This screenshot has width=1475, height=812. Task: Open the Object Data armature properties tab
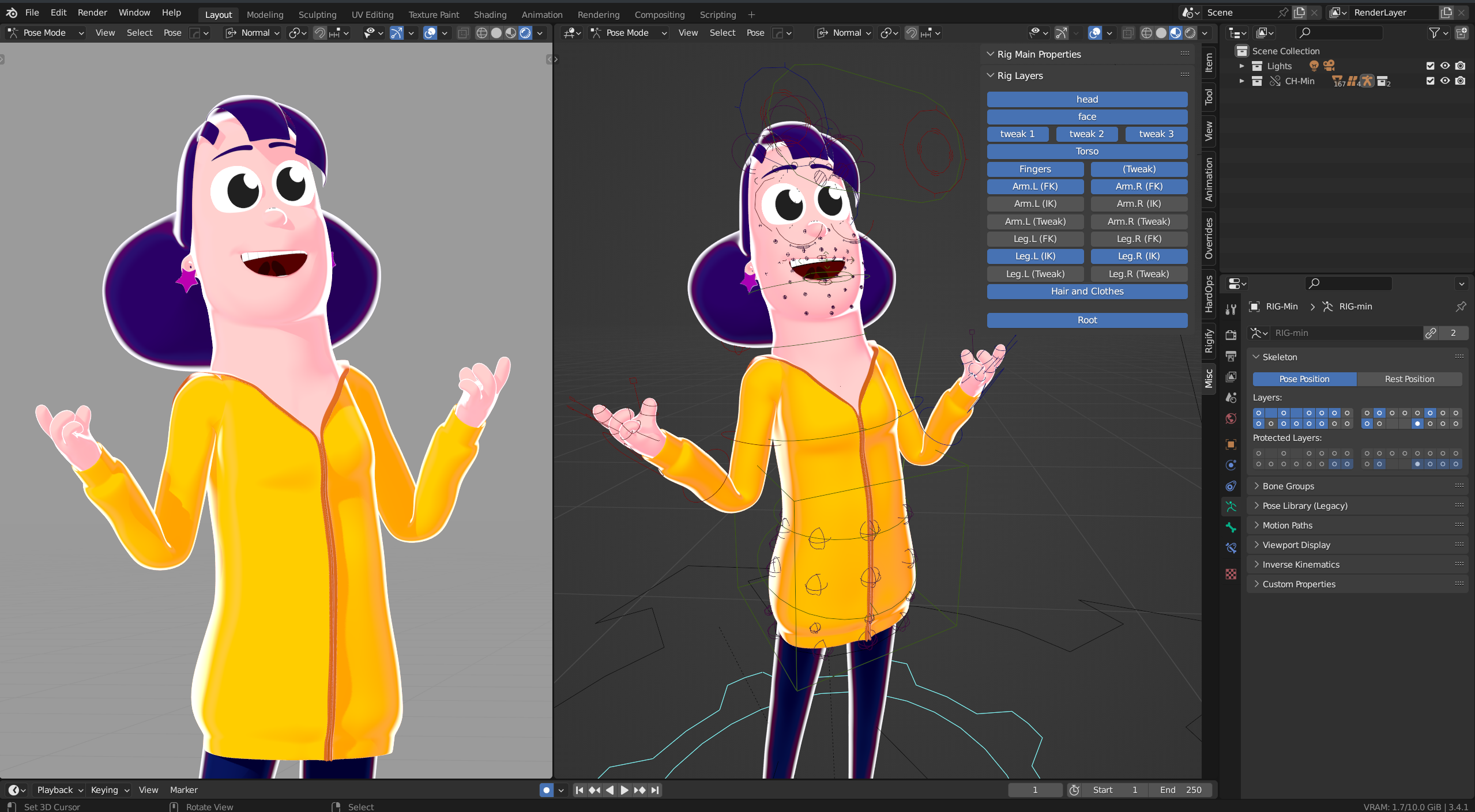(1231, 507)
